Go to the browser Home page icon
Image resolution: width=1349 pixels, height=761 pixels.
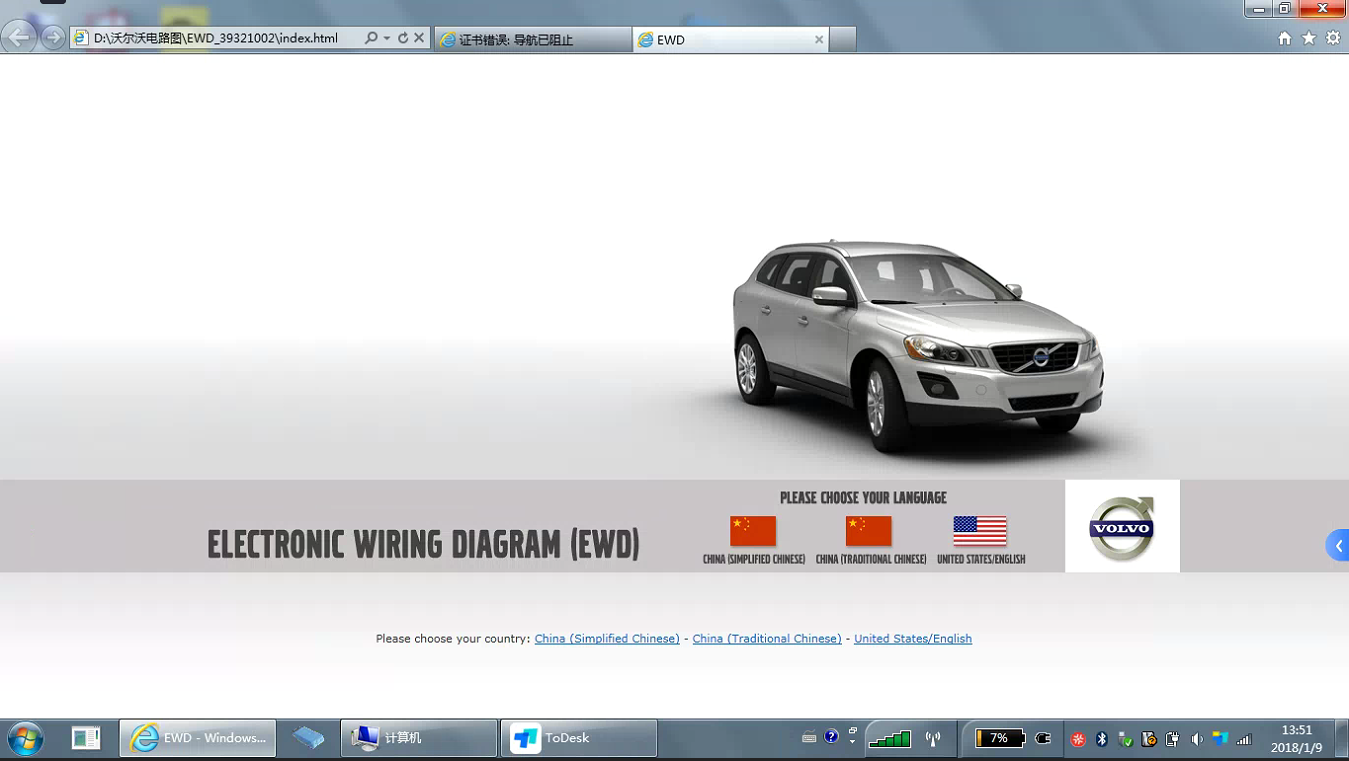click(1285, 38)
